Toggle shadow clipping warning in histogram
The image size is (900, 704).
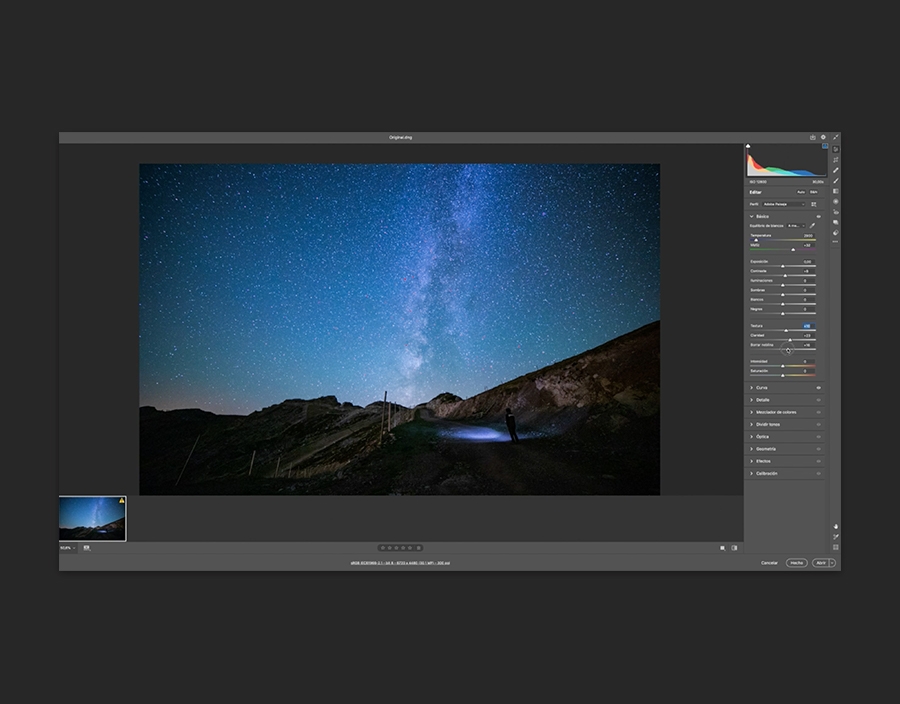[748, 146]
